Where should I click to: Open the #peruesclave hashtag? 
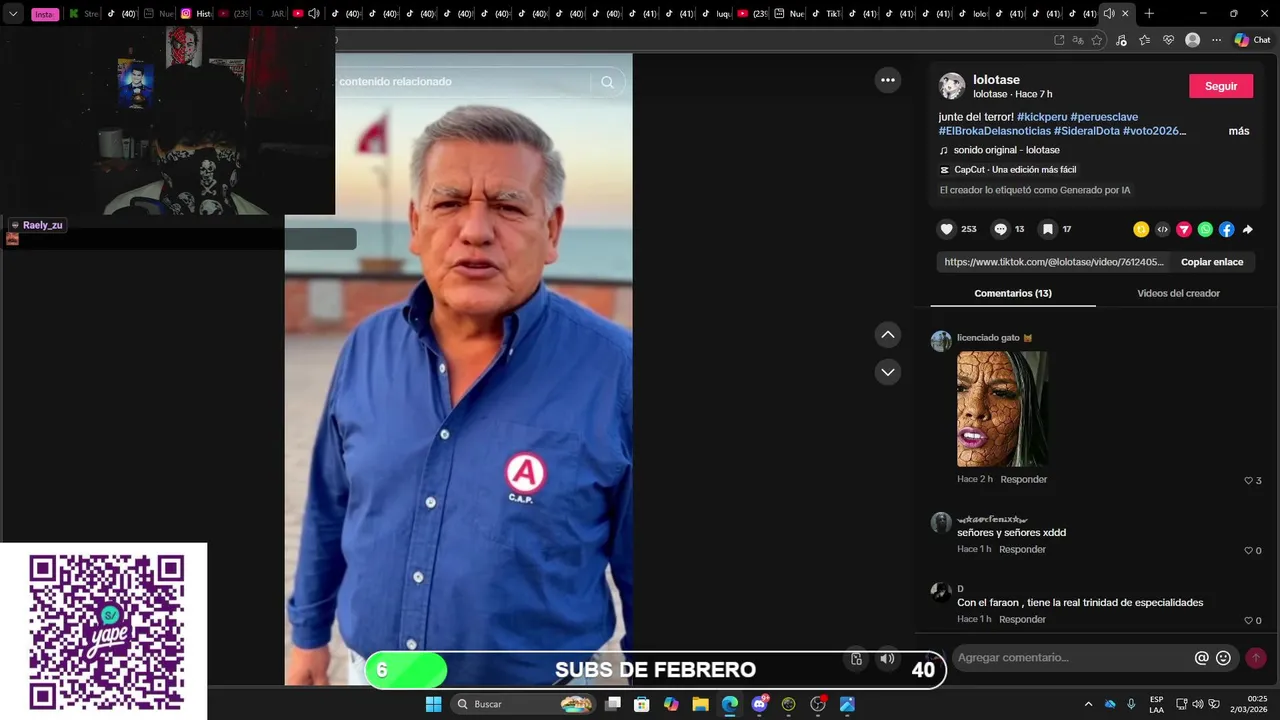[1104, 117]
